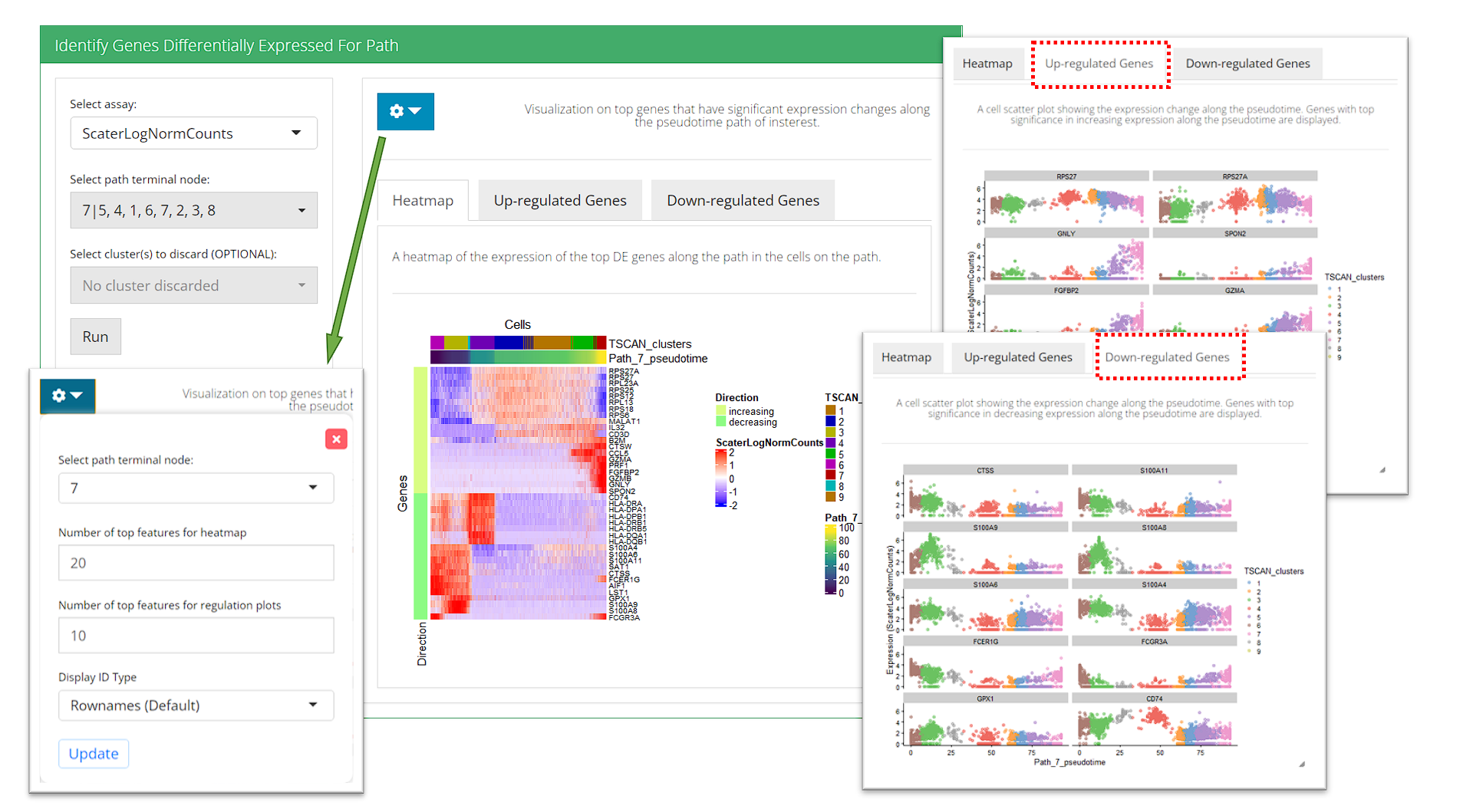Switch to the main Down-regulated Genes tab
Viewport: 1473px width, 812px height.
[742, 201]
